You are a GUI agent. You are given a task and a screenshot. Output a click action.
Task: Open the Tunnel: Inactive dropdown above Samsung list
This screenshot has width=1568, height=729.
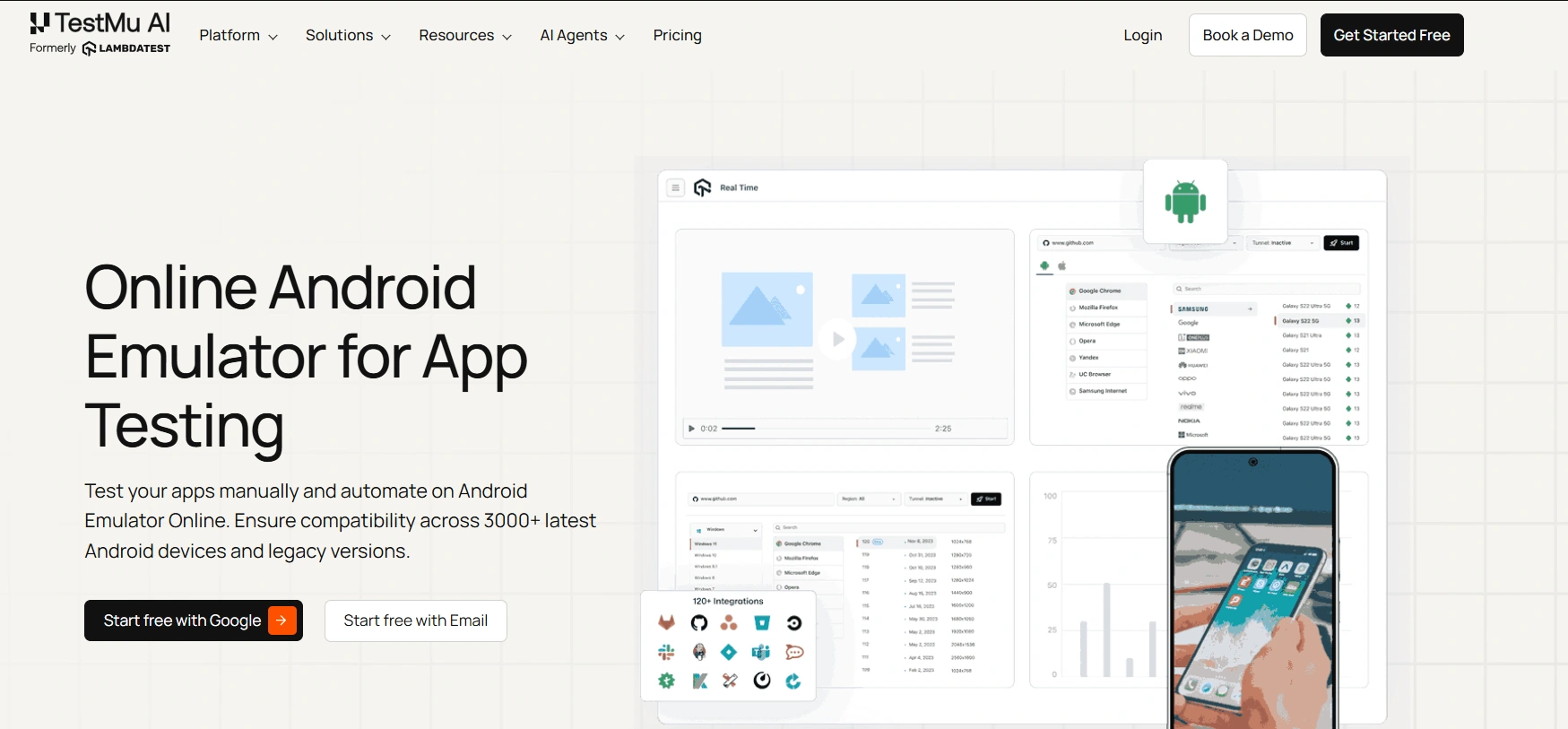1283,243
